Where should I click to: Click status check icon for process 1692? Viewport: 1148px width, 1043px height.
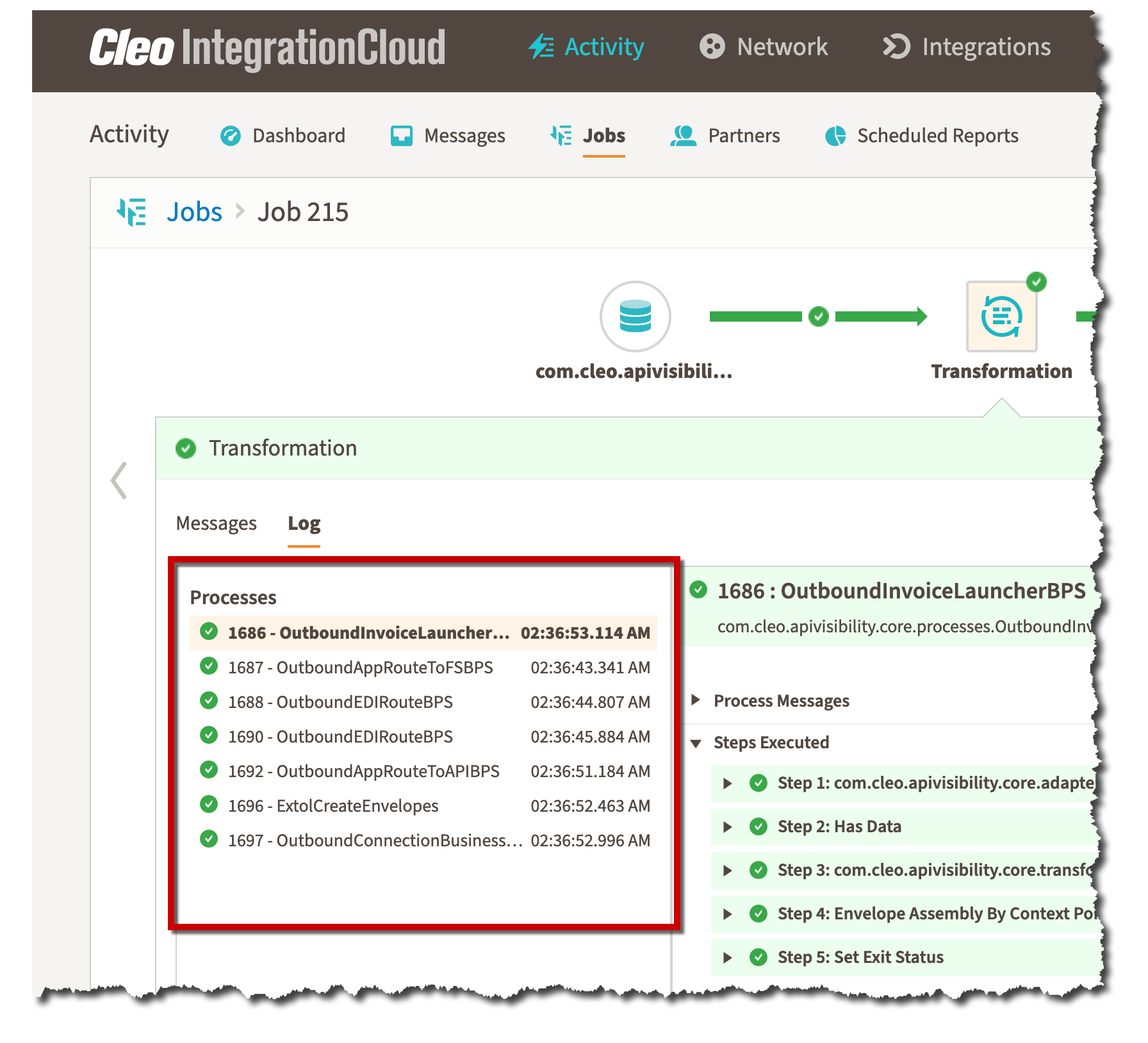(x=209, y=770)
